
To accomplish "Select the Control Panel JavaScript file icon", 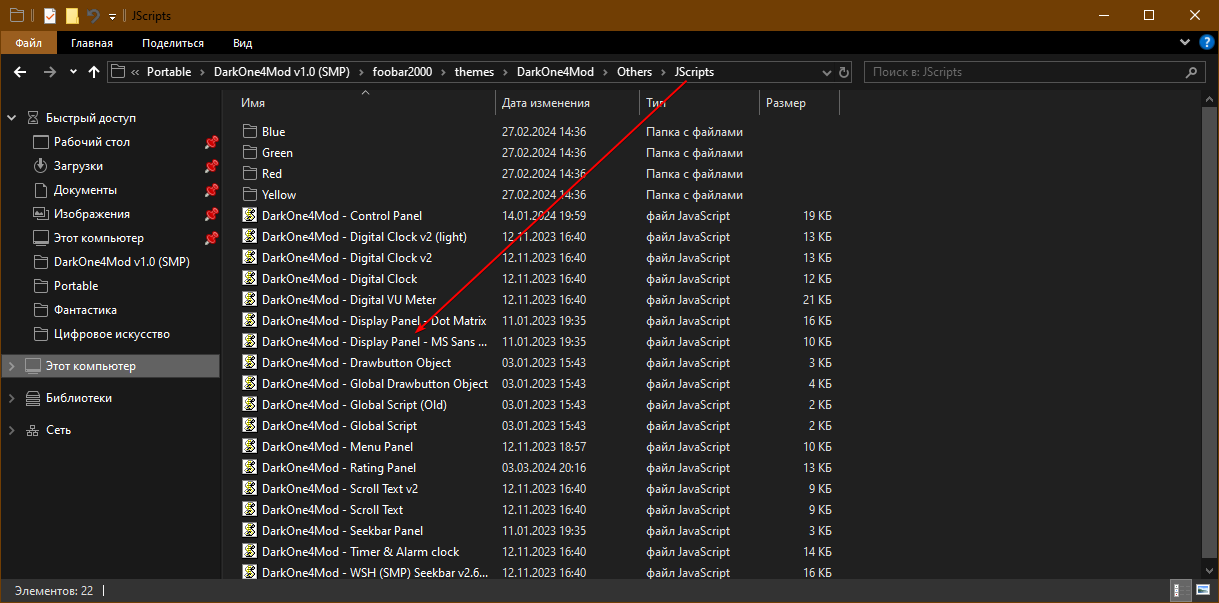I will tap(250, 216).
